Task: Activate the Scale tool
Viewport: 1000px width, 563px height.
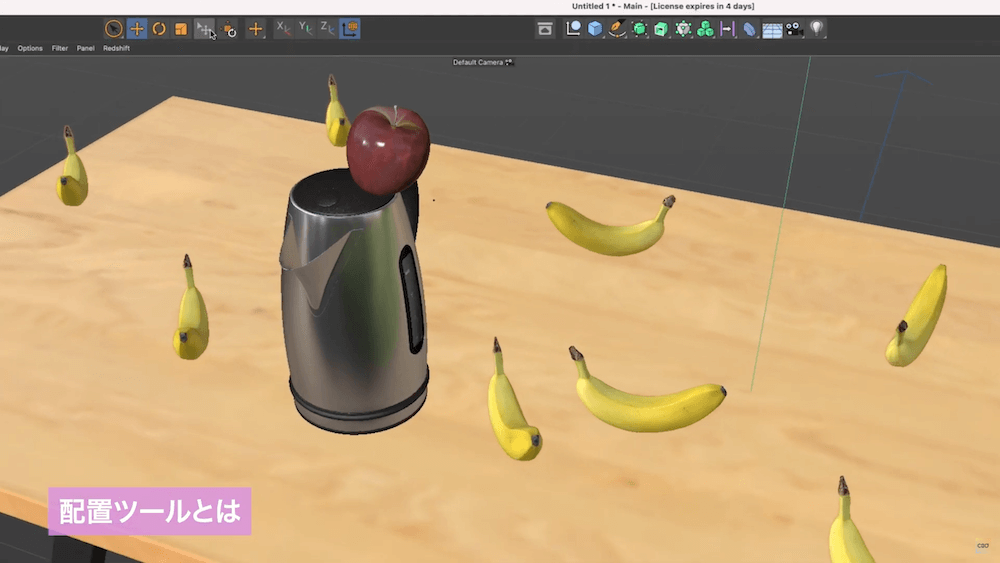Action: [x=181, y=29]
